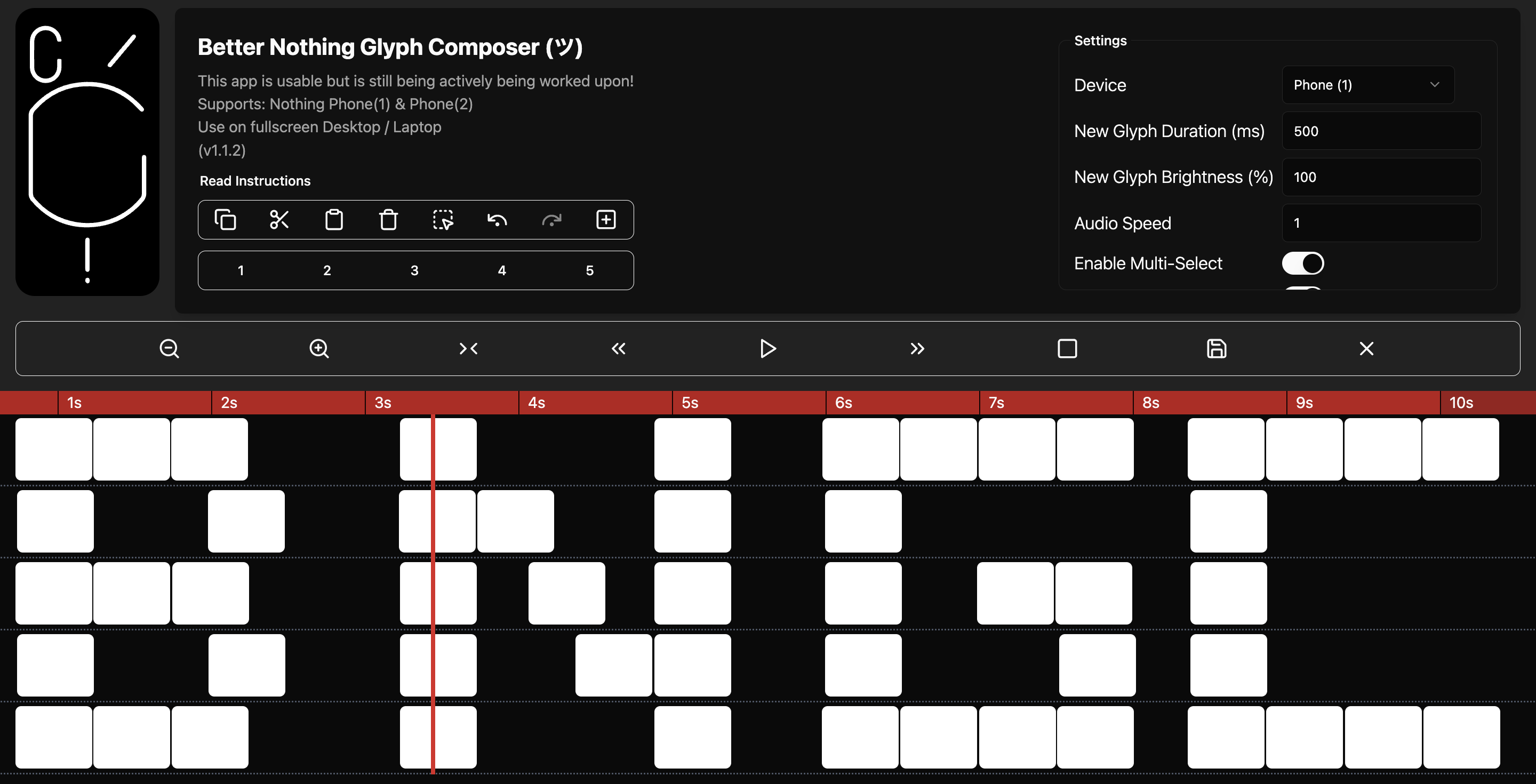Open the Read Instructions link
1536x784 pixels.
pos(254,181)
